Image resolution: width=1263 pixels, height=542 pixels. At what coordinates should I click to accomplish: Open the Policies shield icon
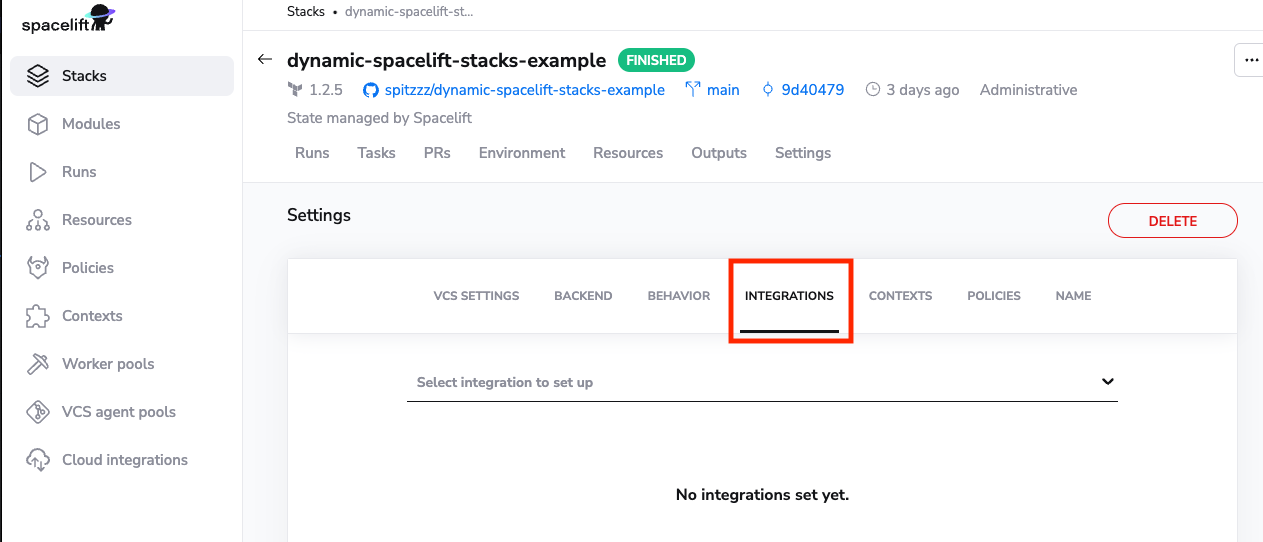(38, 268)
